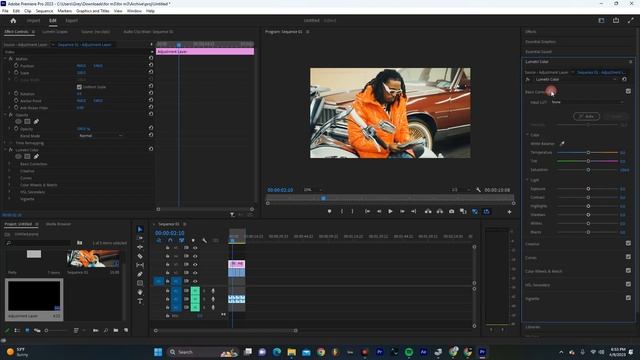Disable HSL Secondary checkbox

point(628,284)
